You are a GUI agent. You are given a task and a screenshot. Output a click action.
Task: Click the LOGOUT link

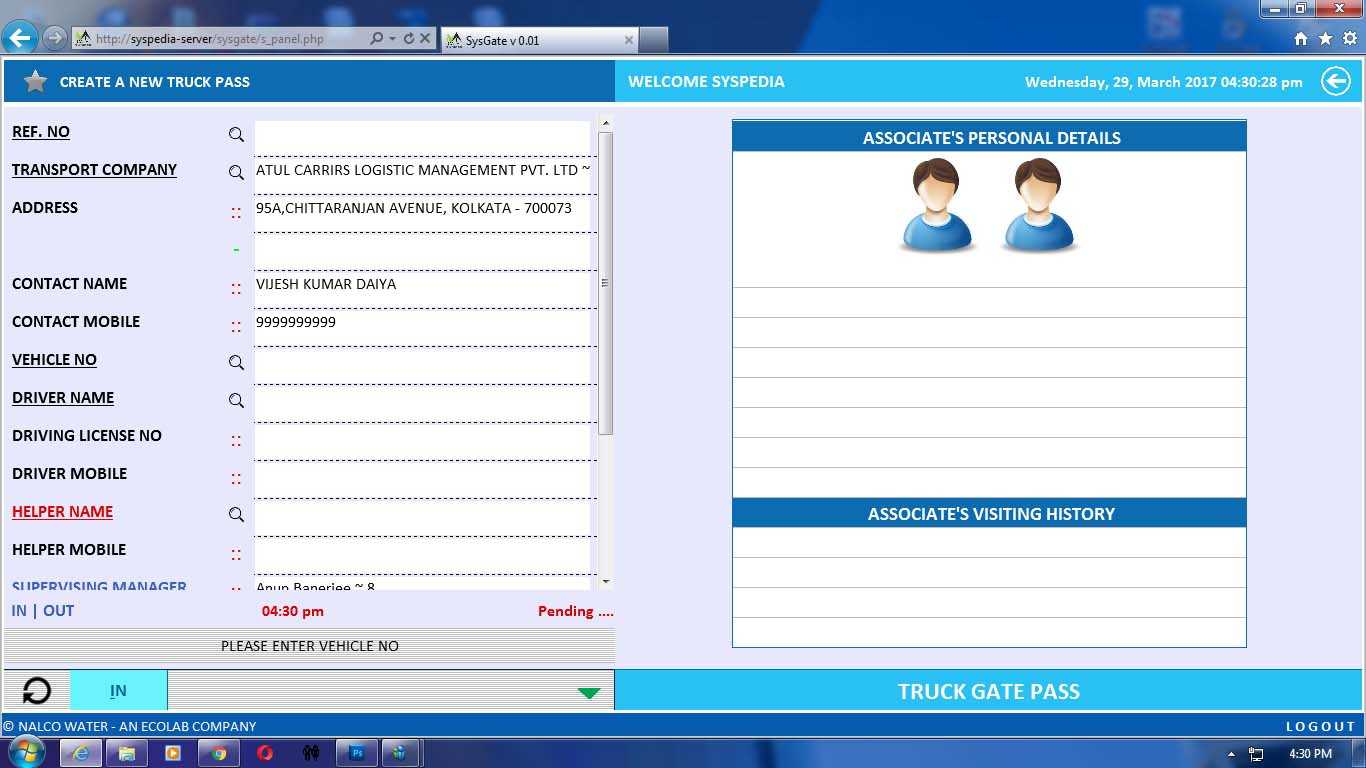pyautogui.click(x=1320, y=726)
